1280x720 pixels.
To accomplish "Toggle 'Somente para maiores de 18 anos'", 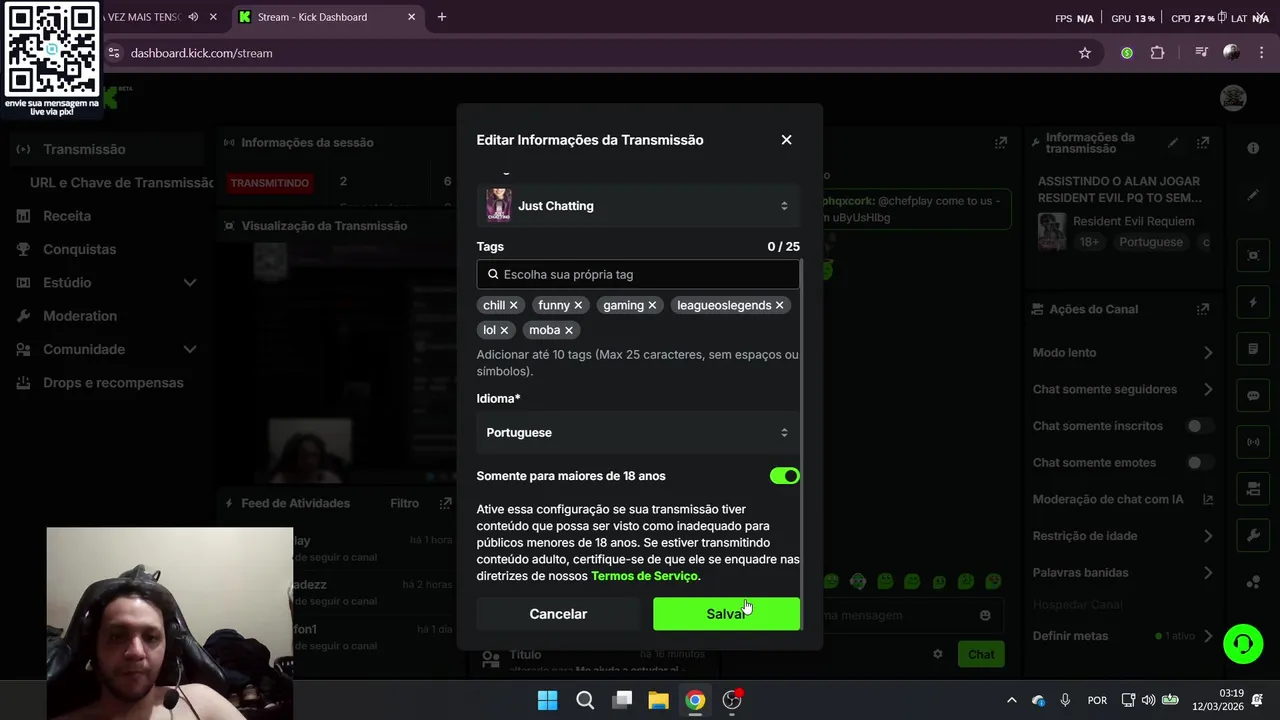I will [x=785, y=476].
